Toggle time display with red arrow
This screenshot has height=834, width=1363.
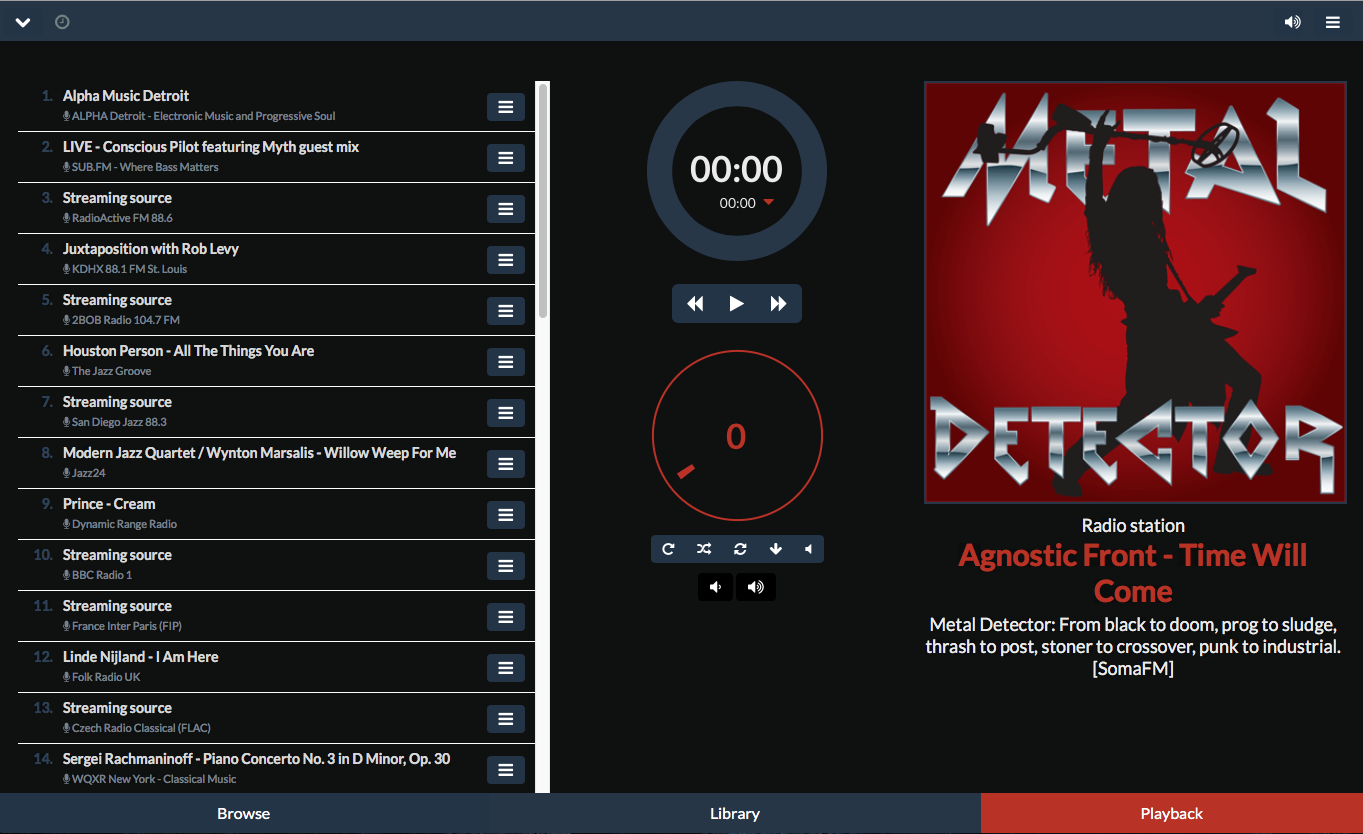(x=768, y=202)
